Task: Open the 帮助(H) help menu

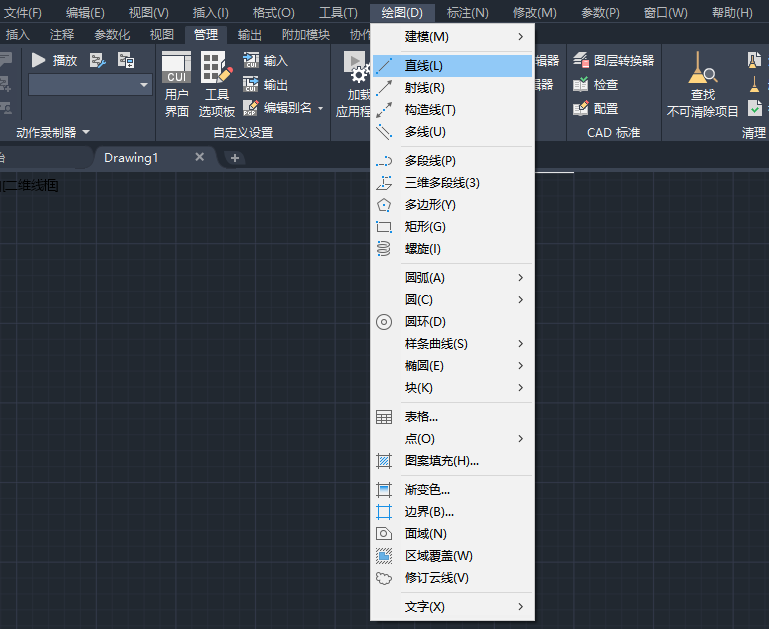Action: [x=732, y=13]
